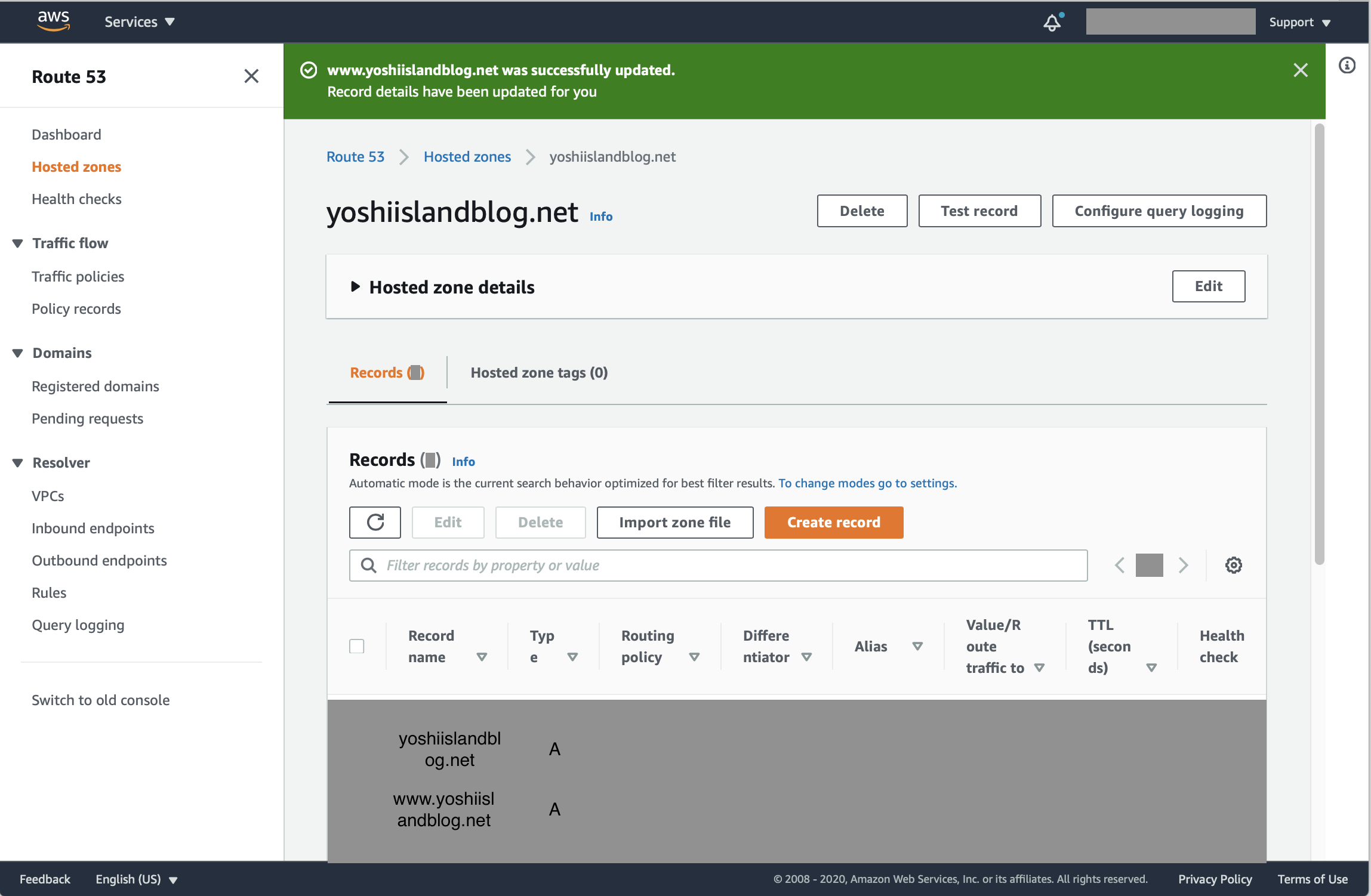Click the refresh records icon button

375,523
